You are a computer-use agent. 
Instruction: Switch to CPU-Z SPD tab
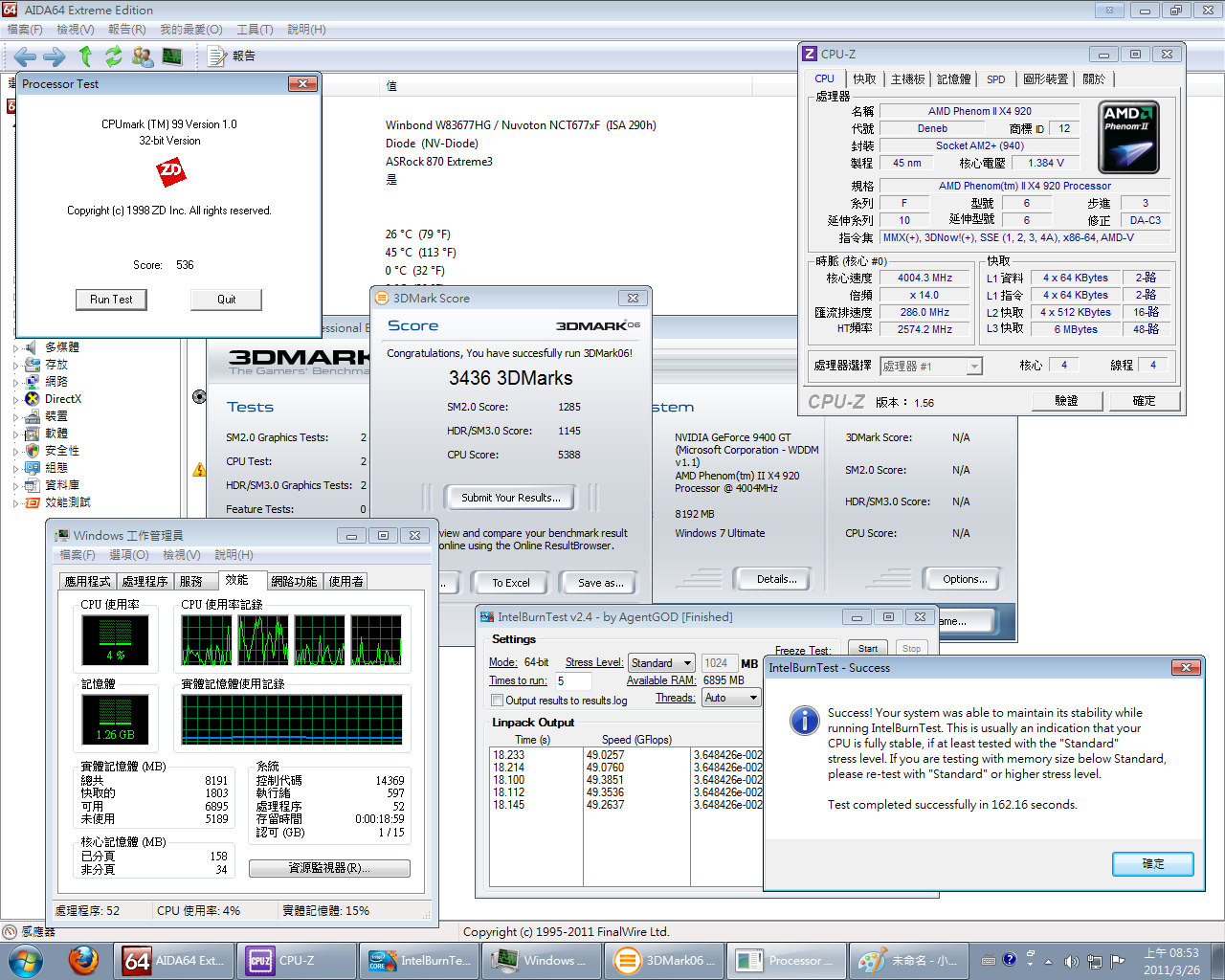pyautogui.click(x=996, y=79)
